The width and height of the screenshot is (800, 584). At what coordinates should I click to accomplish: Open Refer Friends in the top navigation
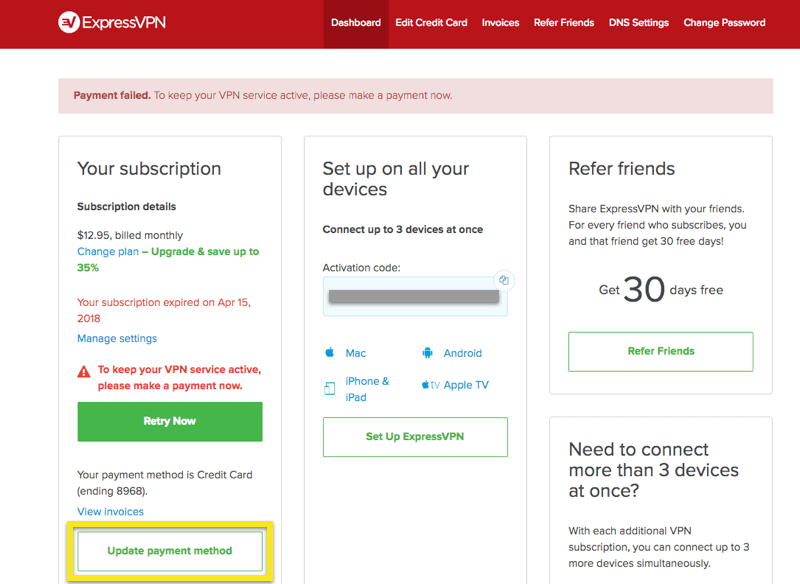564,23
